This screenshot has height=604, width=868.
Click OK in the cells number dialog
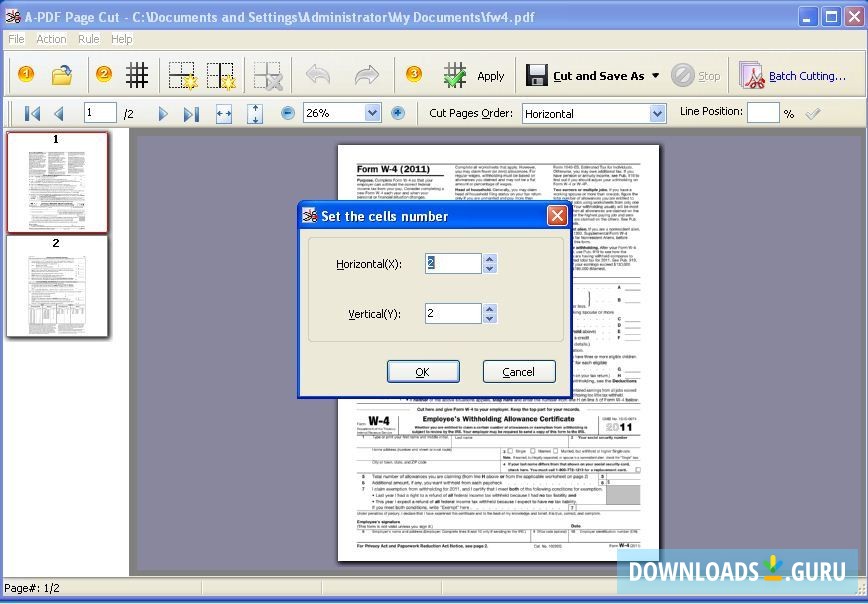(x=423, y=371)
